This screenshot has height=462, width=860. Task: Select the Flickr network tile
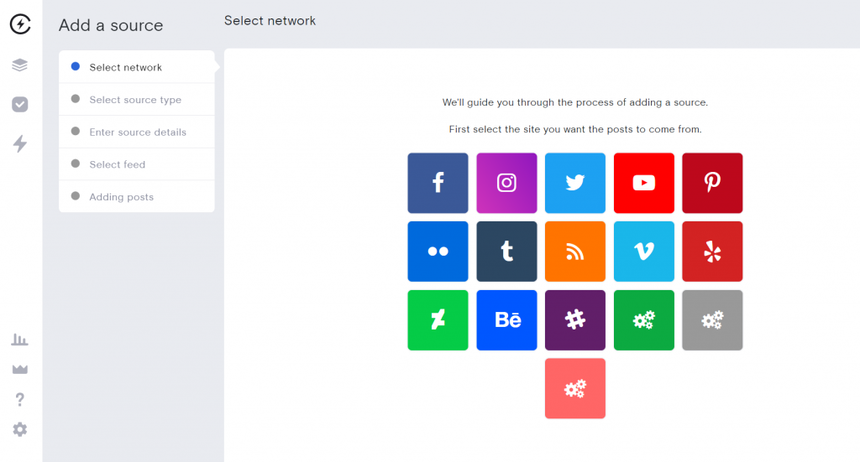pos(437,251)
